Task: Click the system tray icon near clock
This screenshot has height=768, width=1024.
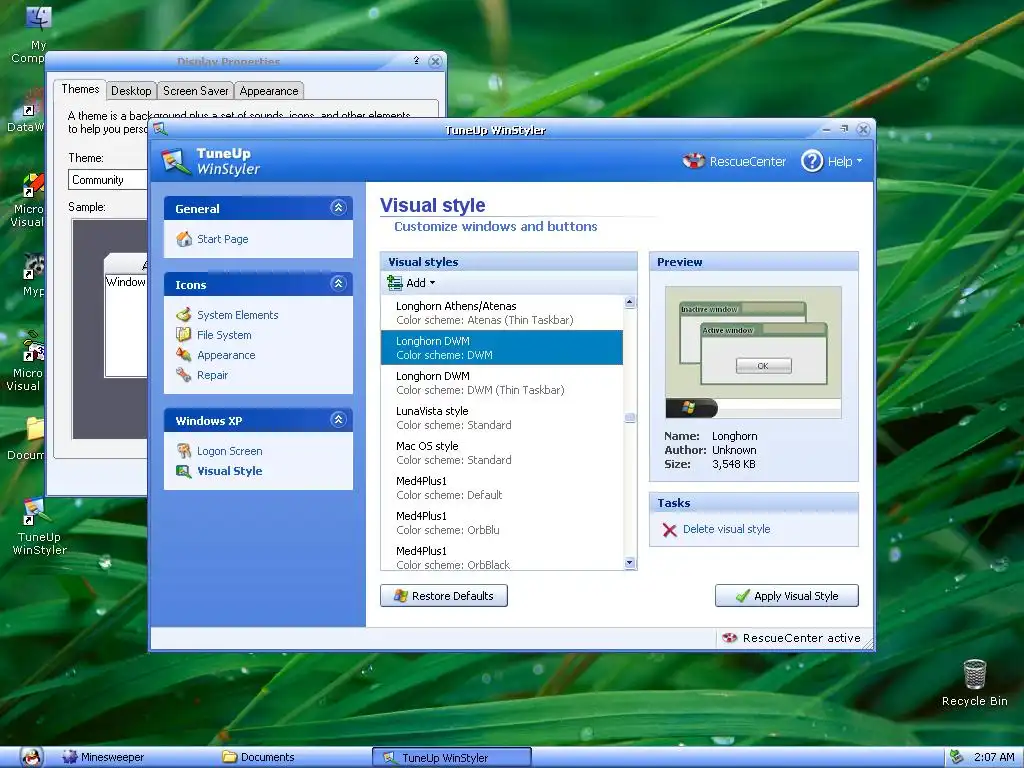Action: pyautogui.click(x=956, y=757)
